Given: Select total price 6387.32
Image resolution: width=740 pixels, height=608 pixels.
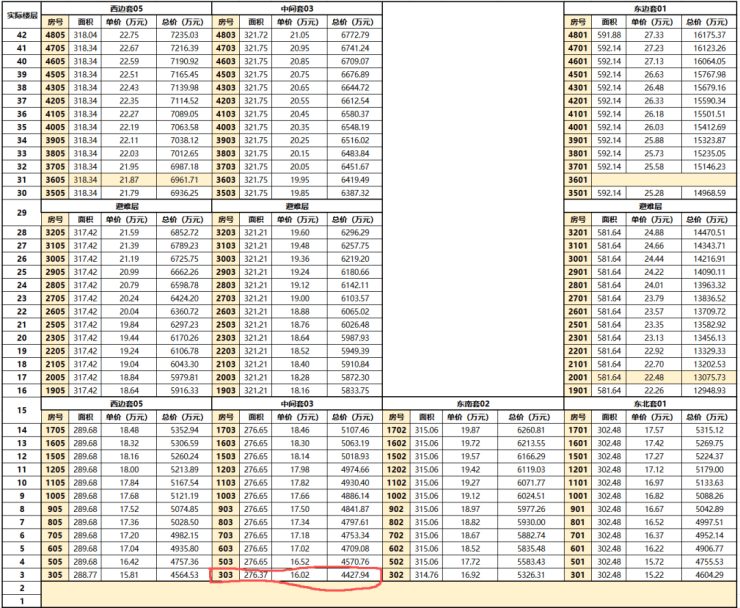Looking at the screenshot, I should click(x=355, y=193).
